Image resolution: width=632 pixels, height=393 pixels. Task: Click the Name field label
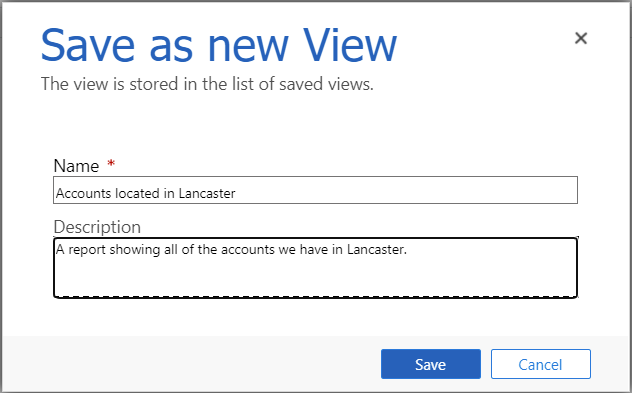76,166
